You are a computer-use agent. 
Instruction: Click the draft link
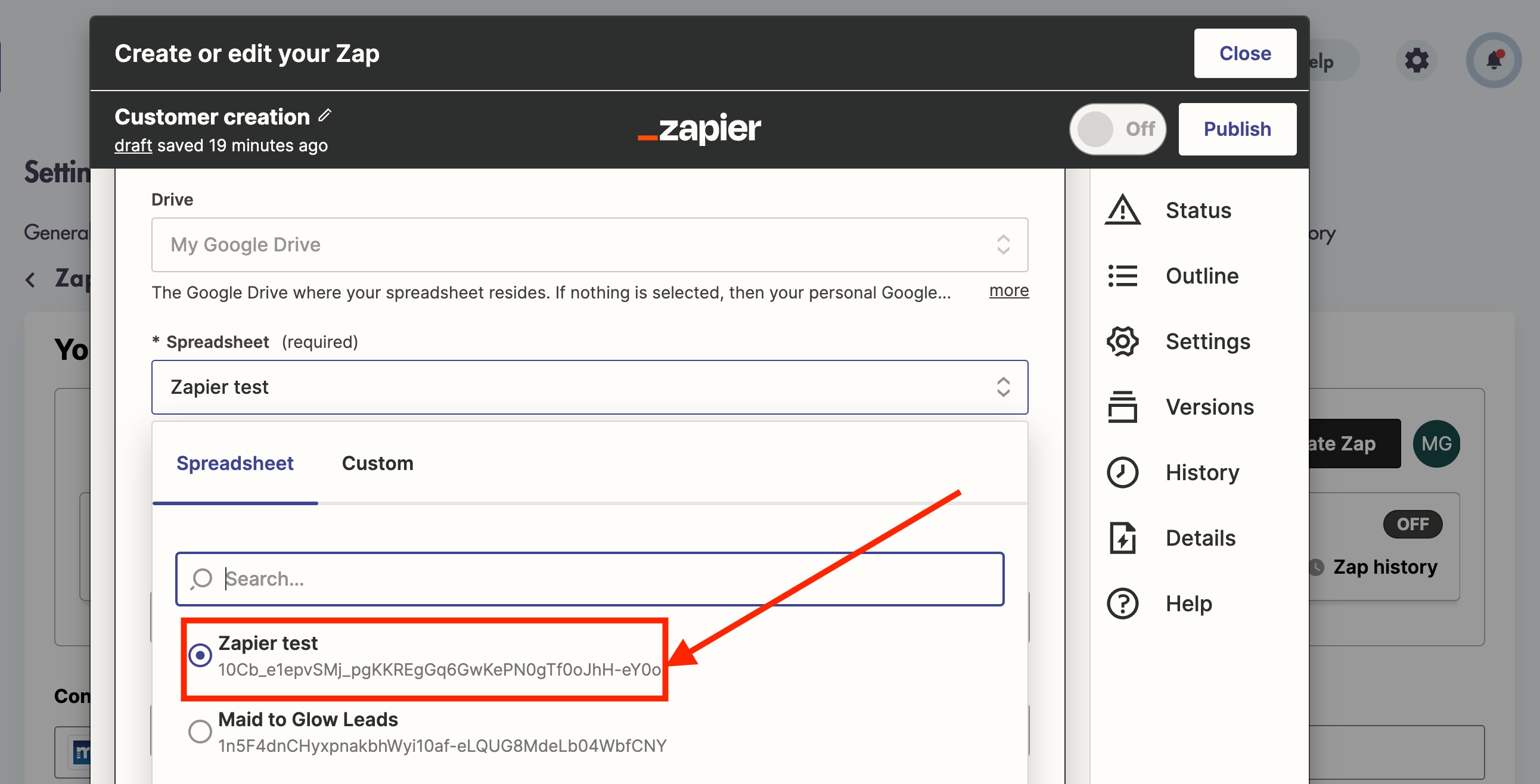tap(133, 145)
